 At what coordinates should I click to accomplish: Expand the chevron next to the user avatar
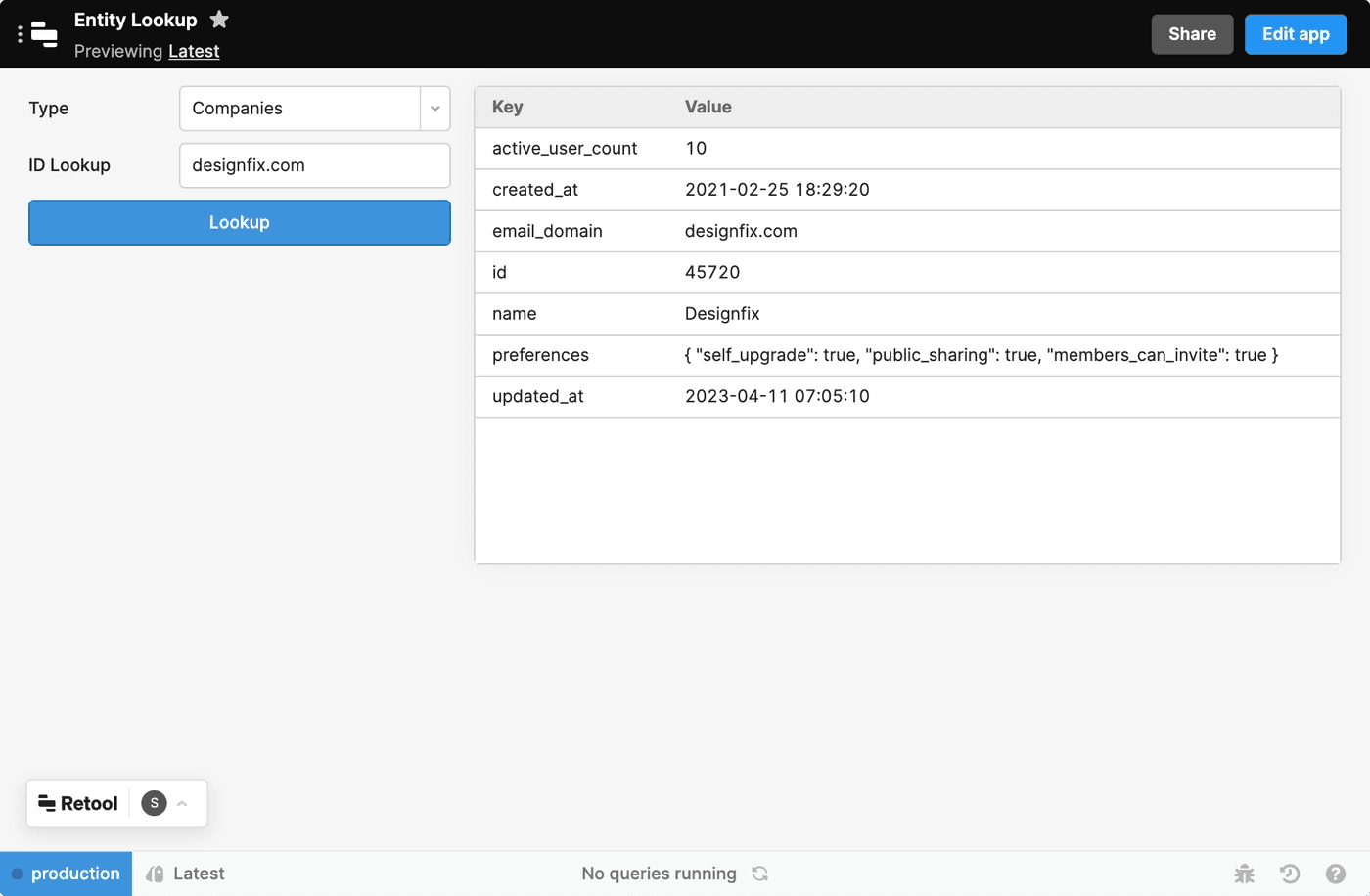coord(182,803)
